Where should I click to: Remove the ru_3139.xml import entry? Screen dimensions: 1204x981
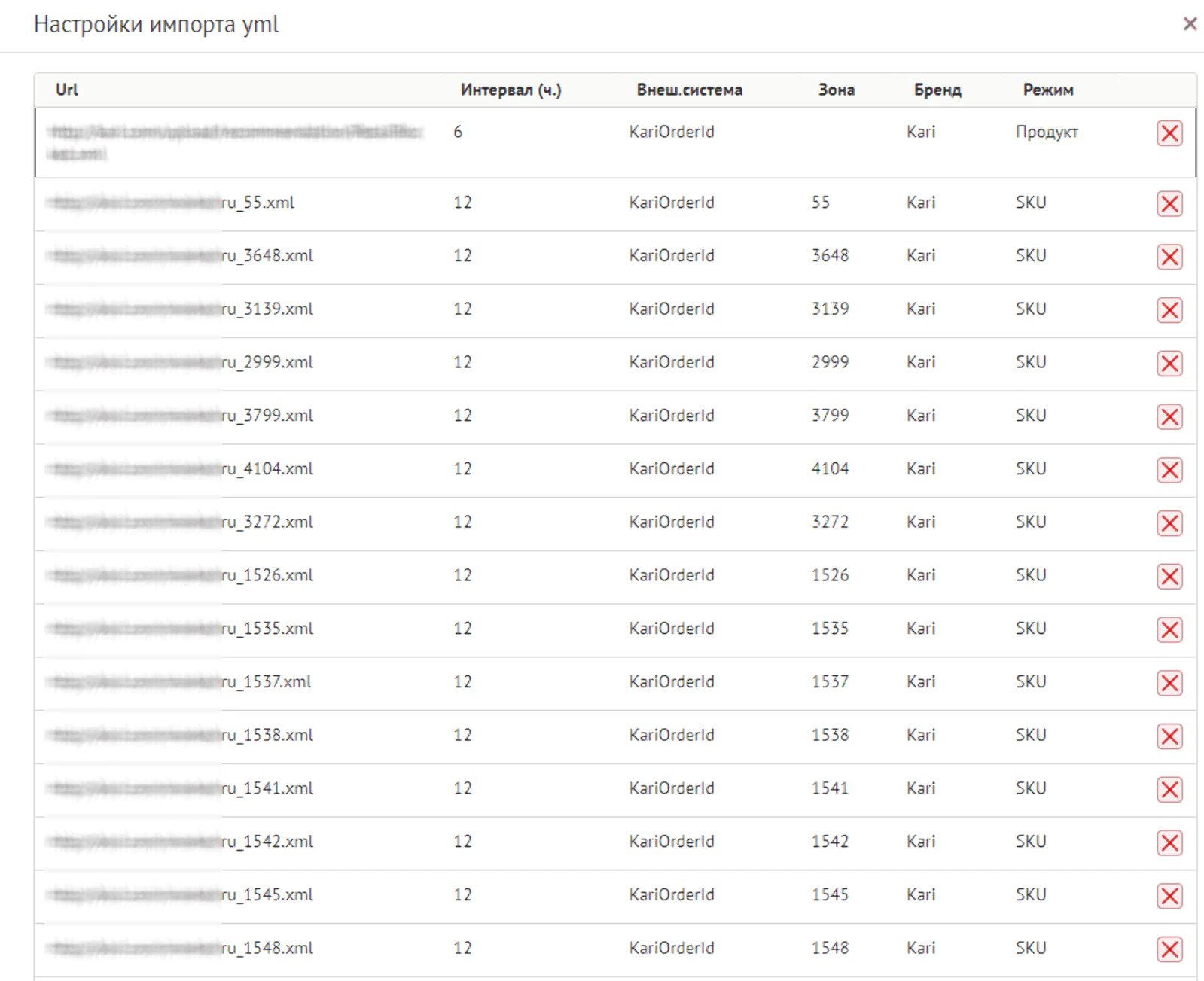pos(1169,310)
